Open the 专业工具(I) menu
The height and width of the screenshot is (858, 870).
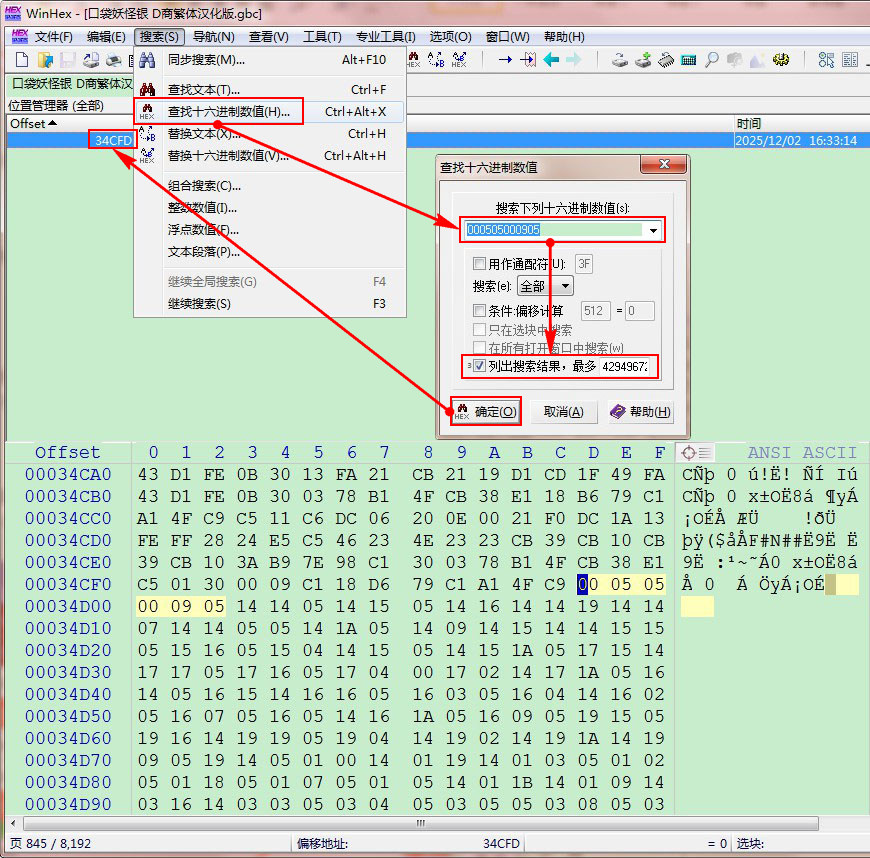click(x=386, y=37)
